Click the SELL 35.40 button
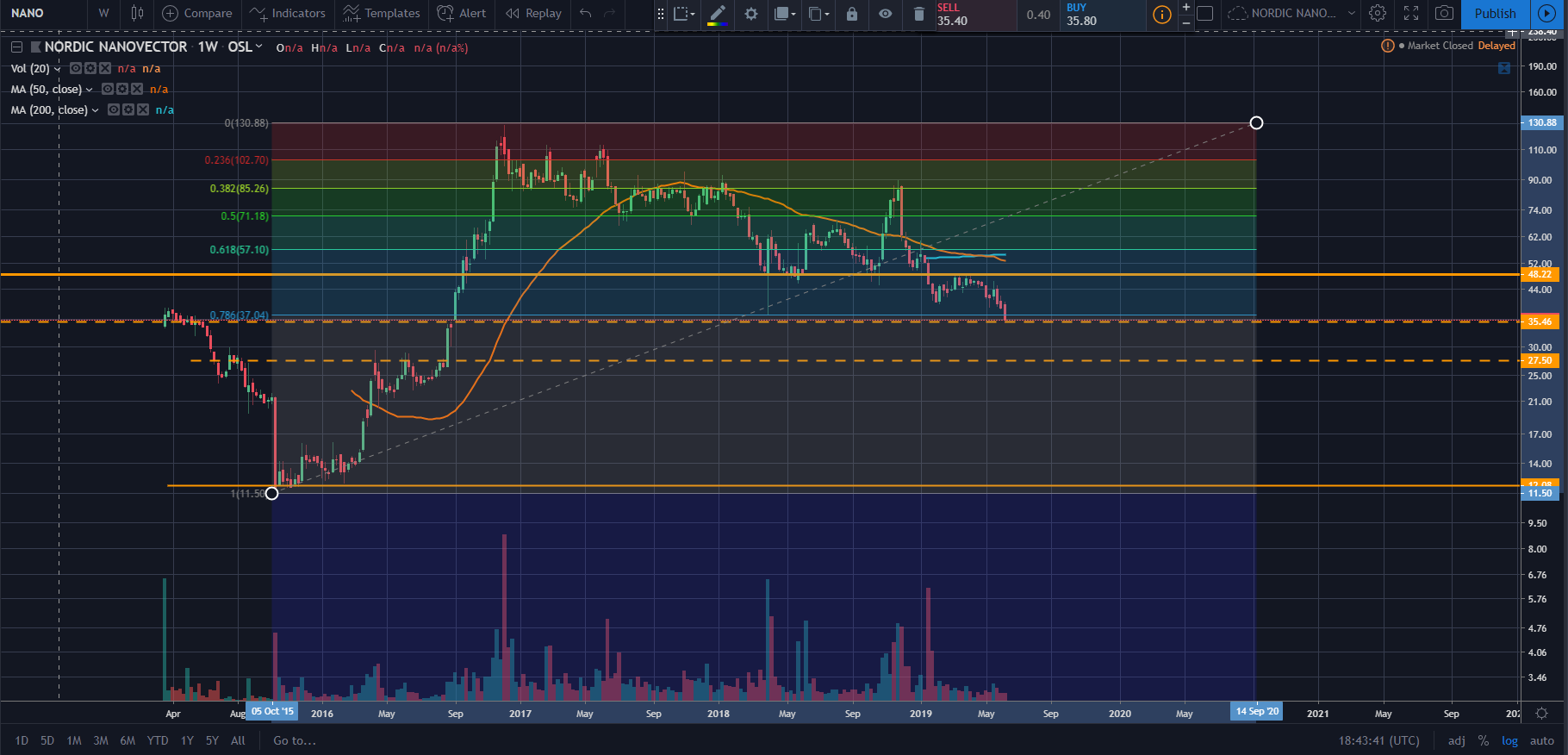The width and height of the screenshot is (1568, 755). [976, 15]
